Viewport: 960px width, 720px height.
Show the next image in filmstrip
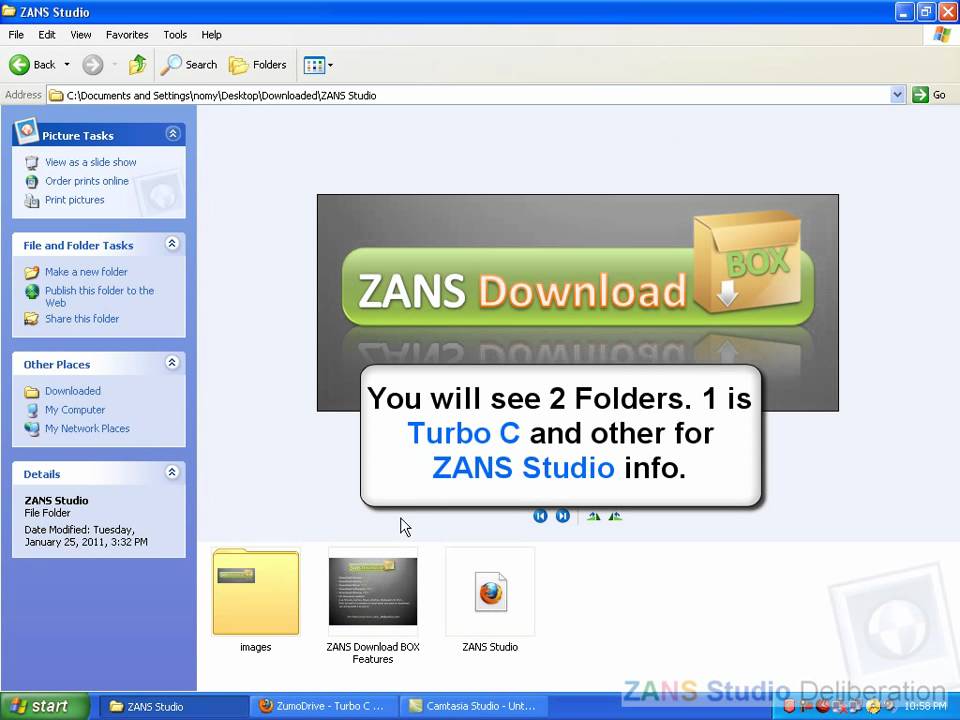tap(563, 516)
